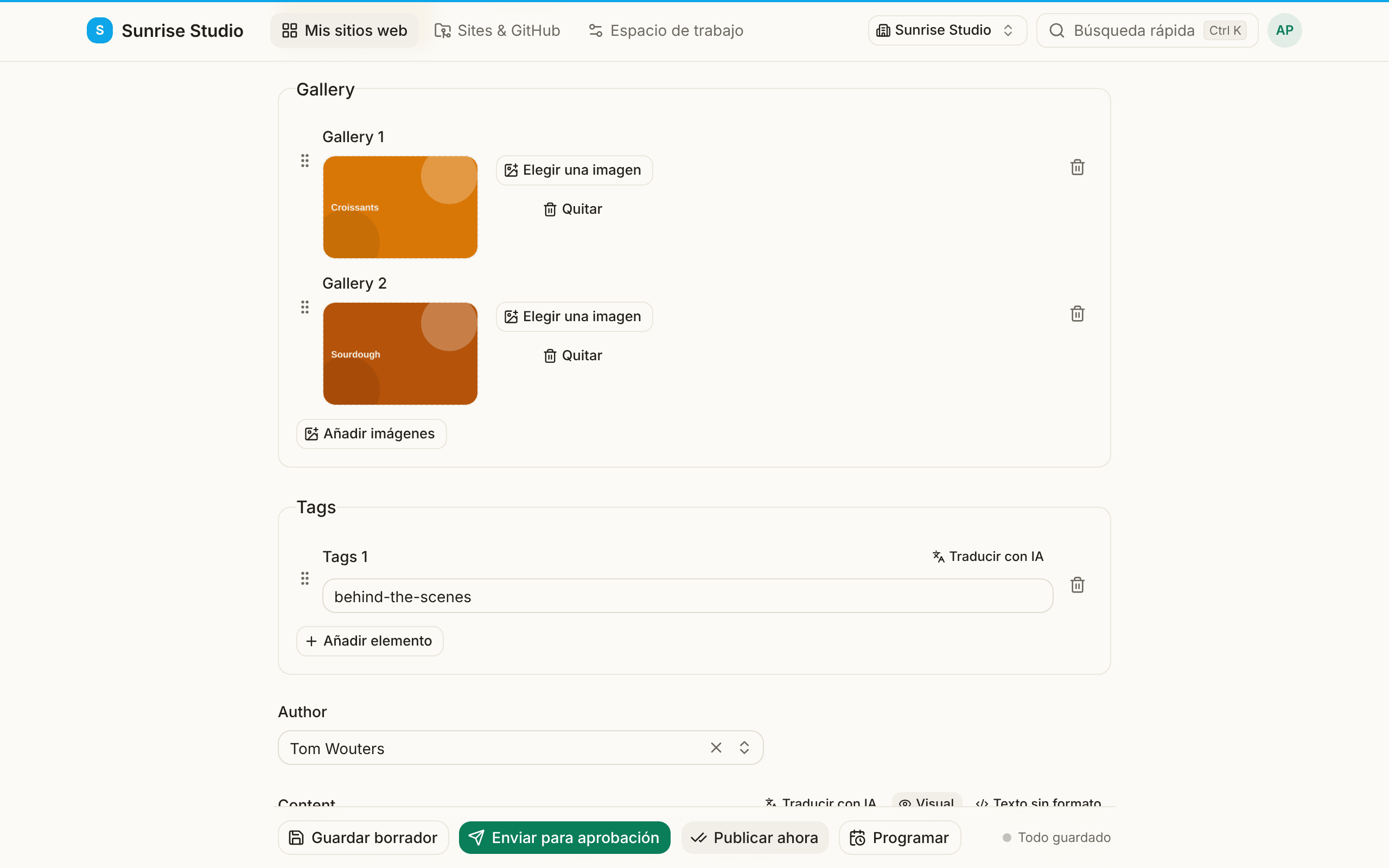Click Enviar para aprobación button
Screen dimensions: 1389x868
click(564, 837)
